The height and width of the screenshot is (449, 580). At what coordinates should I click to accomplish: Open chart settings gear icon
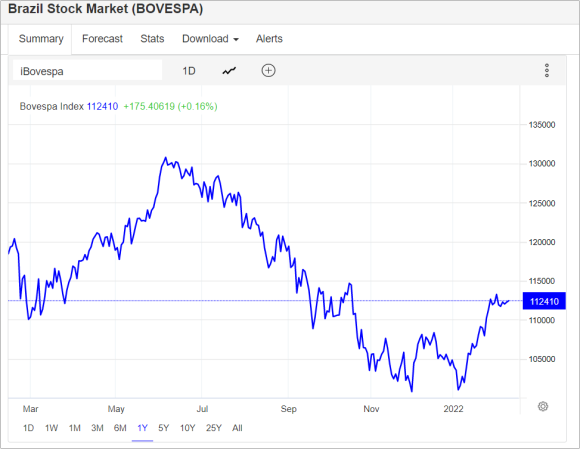click(543, 406)
